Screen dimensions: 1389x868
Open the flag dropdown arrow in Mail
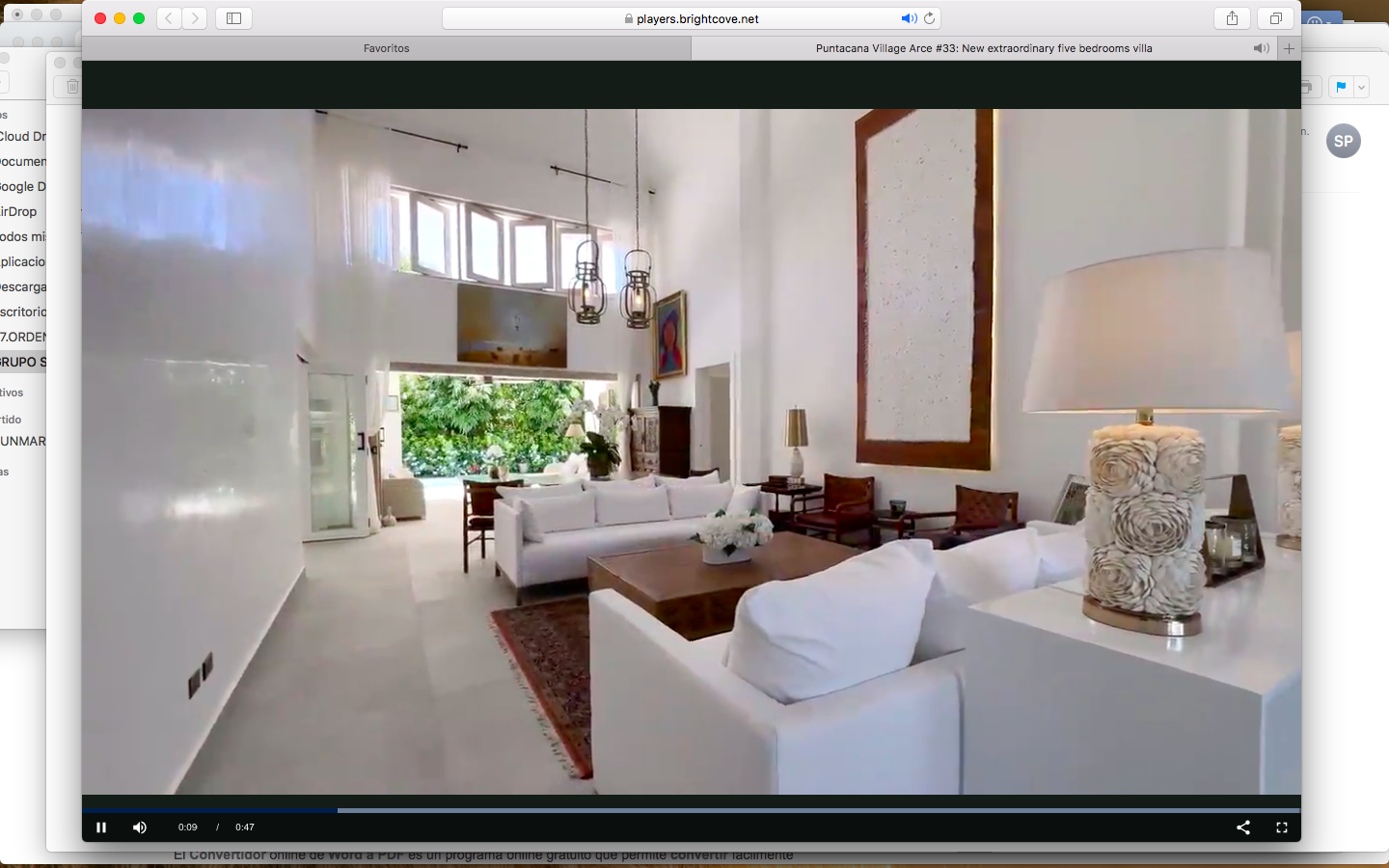pyautogui.click(x=1361, y=87)
